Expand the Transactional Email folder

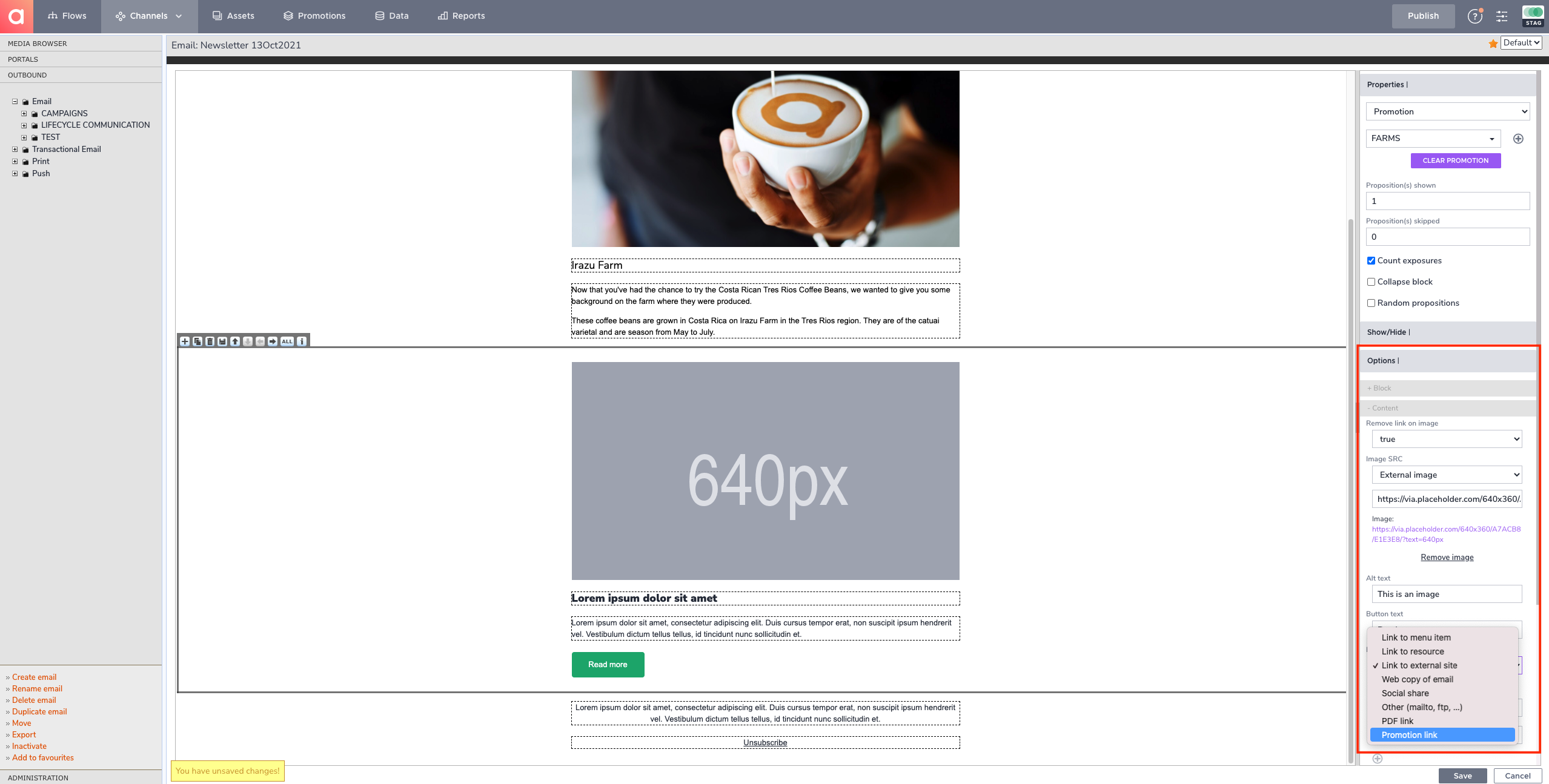coord(15,150)
